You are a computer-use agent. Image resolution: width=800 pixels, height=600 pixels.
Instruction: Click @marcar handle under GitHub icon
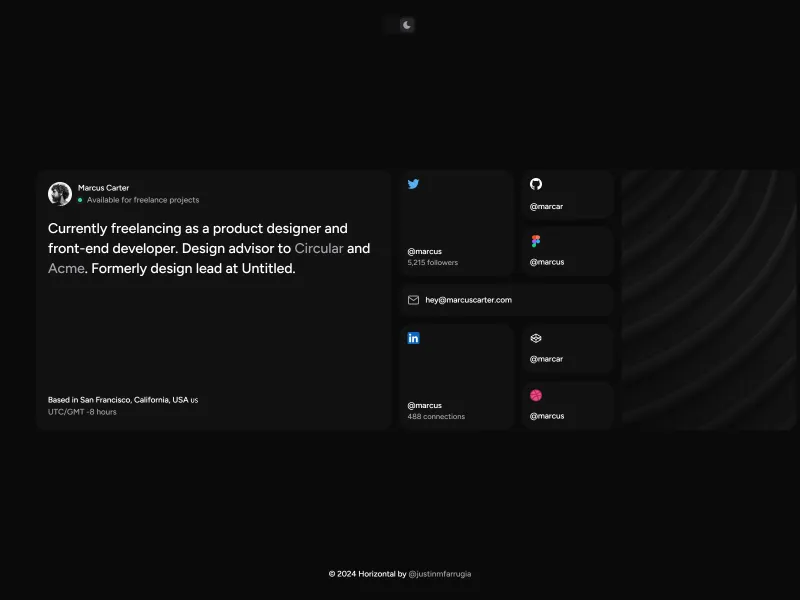coord(546,207)
